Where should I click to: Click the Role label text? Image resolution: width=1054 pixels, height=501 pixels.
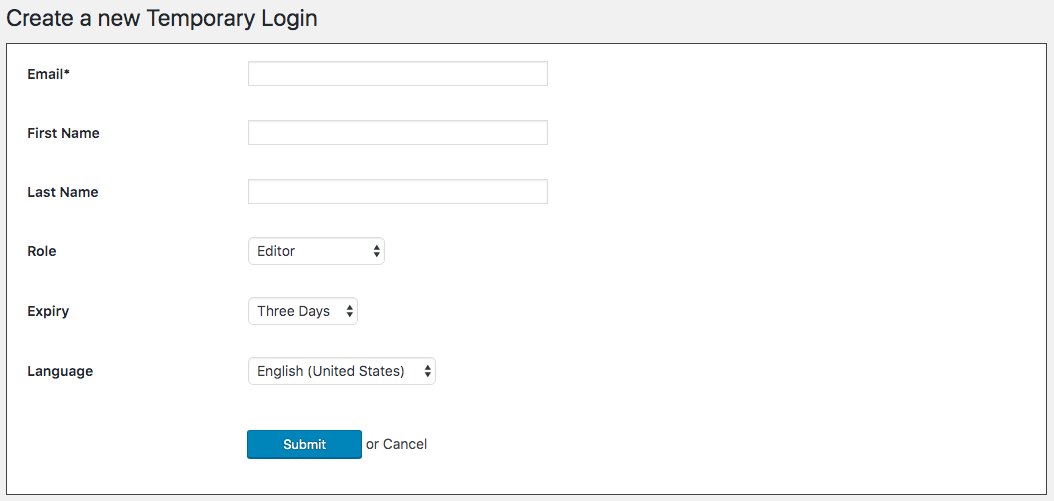tap(42, 251)
